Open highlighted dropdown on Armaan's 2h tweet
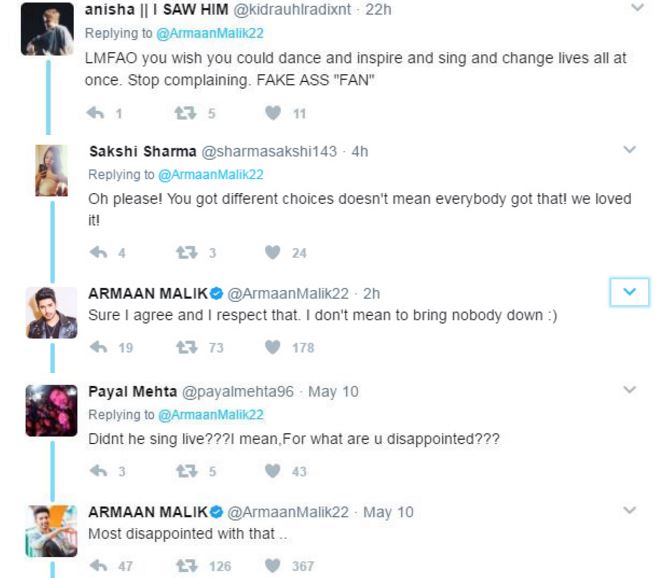The width and height of the screenshot is (656, 578). [629, 291]
